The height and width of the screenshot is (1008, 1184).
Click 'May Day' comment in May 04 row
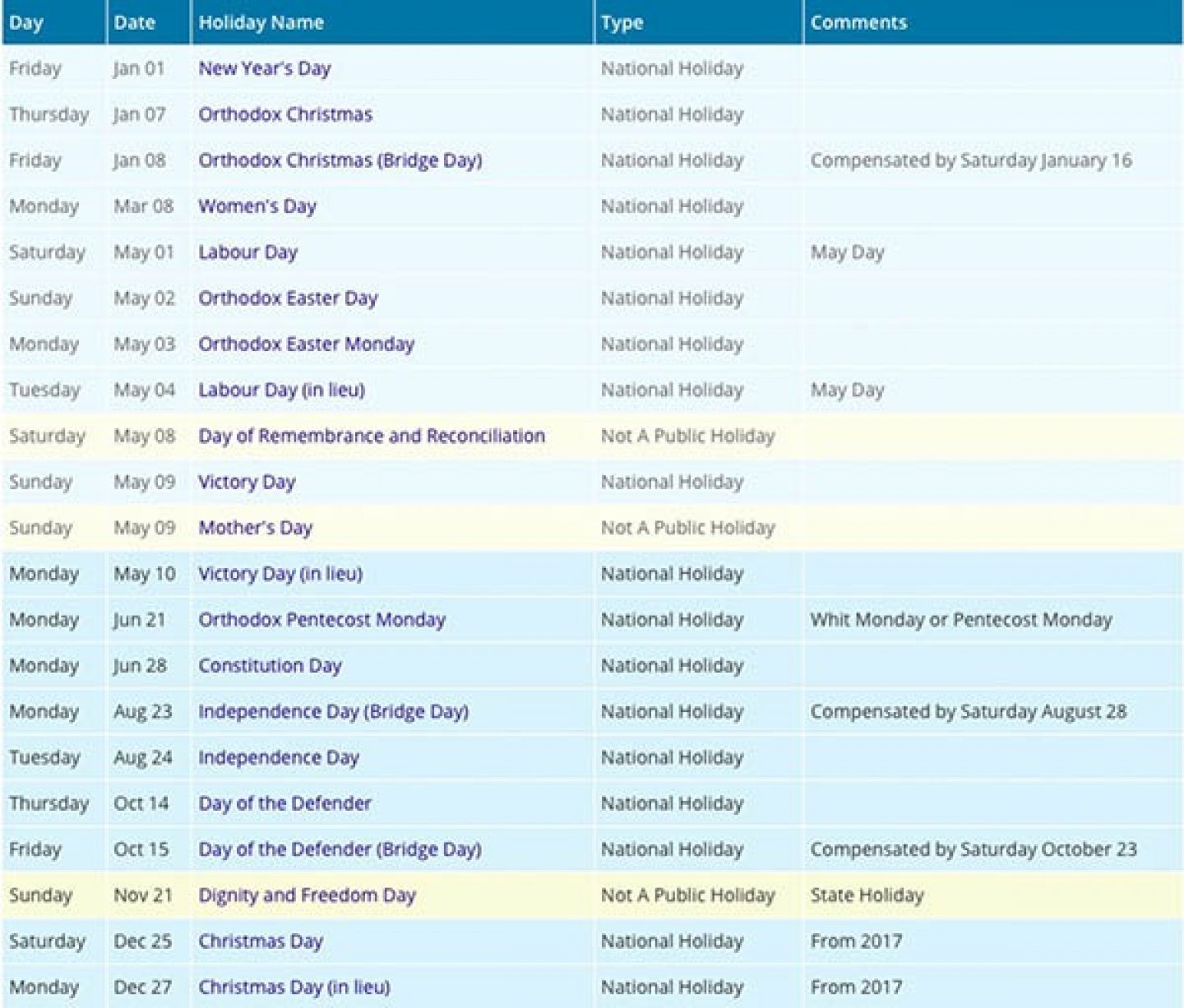coord(847,391)
